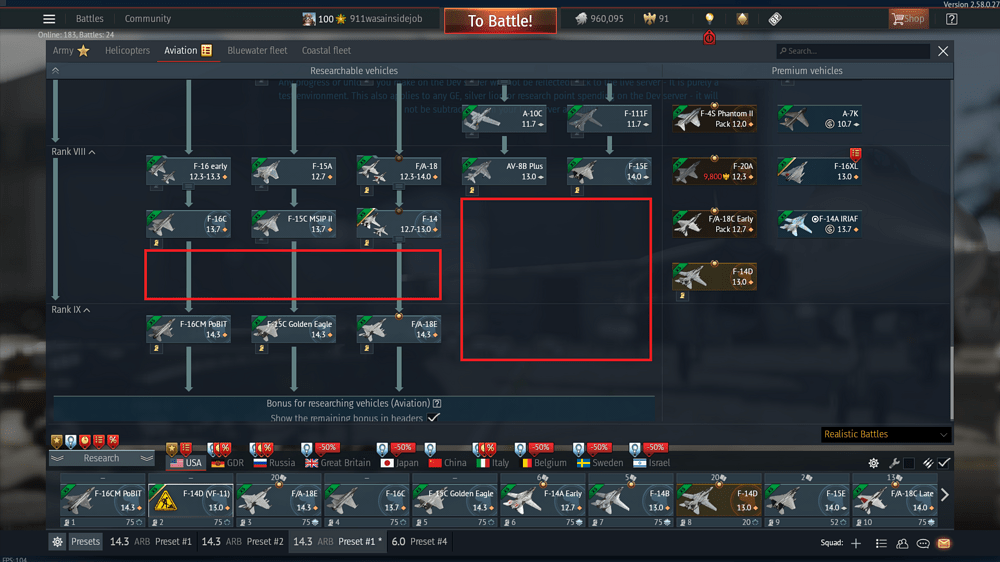Show next crew slots with right arrow

[x=945, y=494]
